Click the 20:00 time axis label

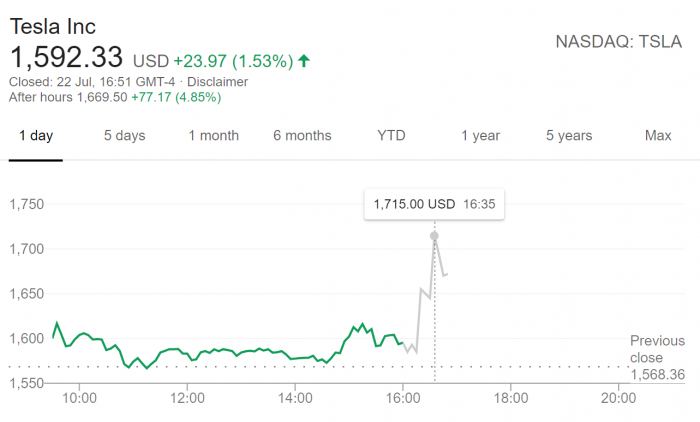[619, 398]
